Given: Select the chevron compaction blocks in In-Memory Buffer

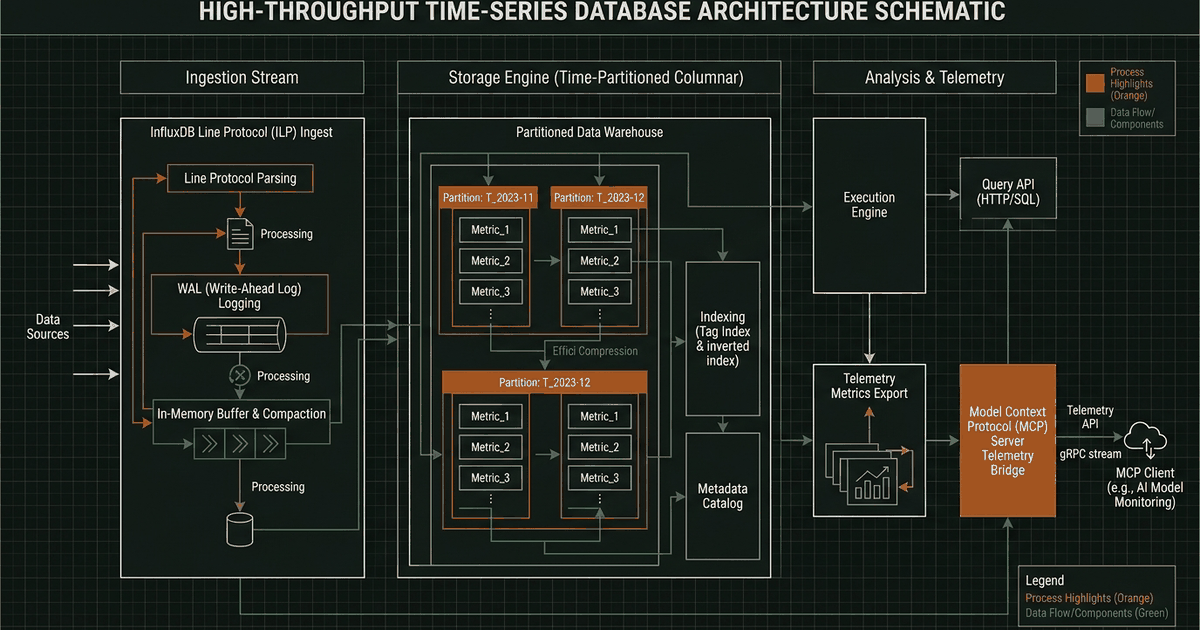Looking at the screenshot, I should point(240,444).
